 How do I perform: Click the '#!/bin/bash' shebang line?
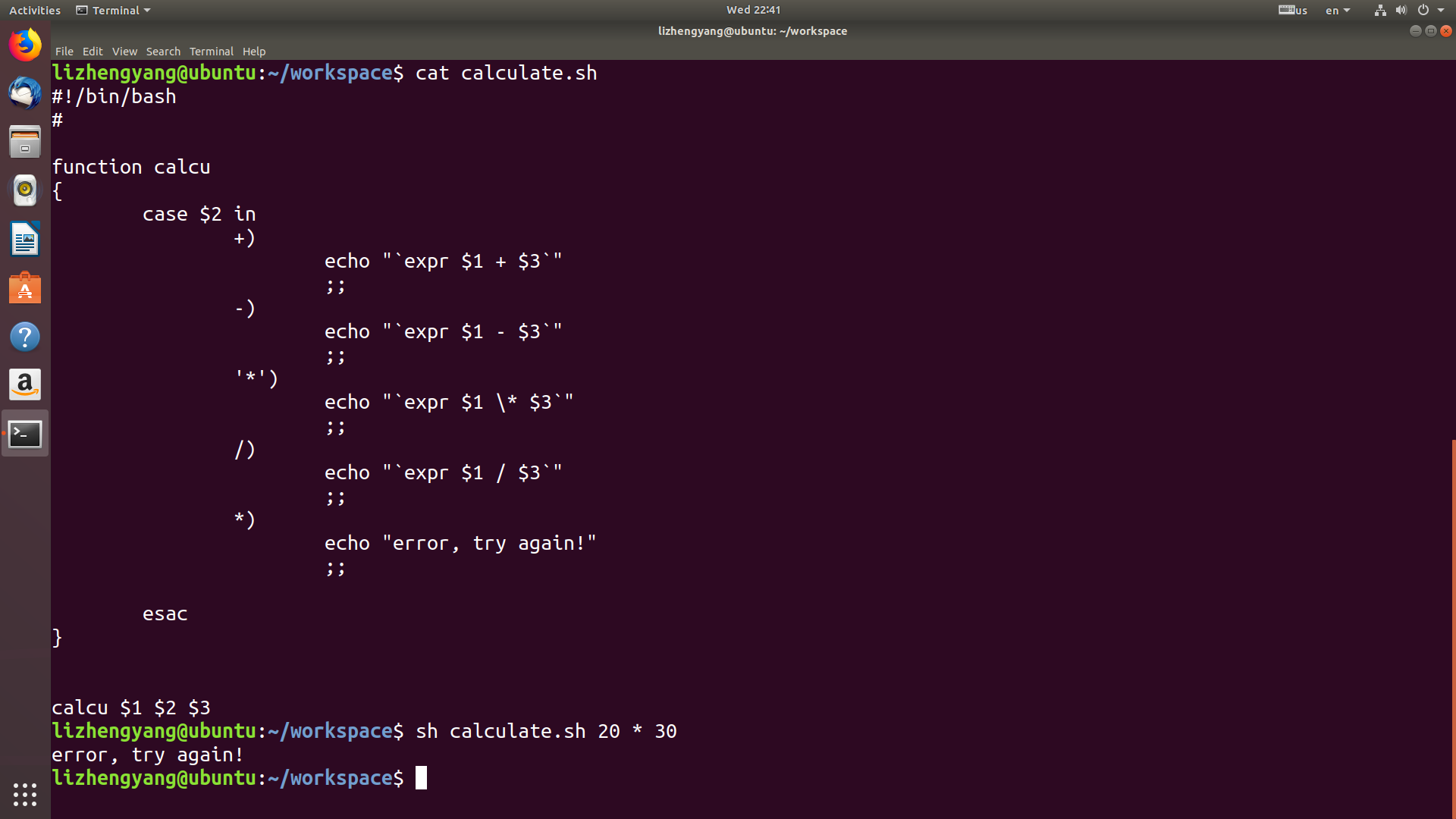pyautogui.click(x=114, y=96)
